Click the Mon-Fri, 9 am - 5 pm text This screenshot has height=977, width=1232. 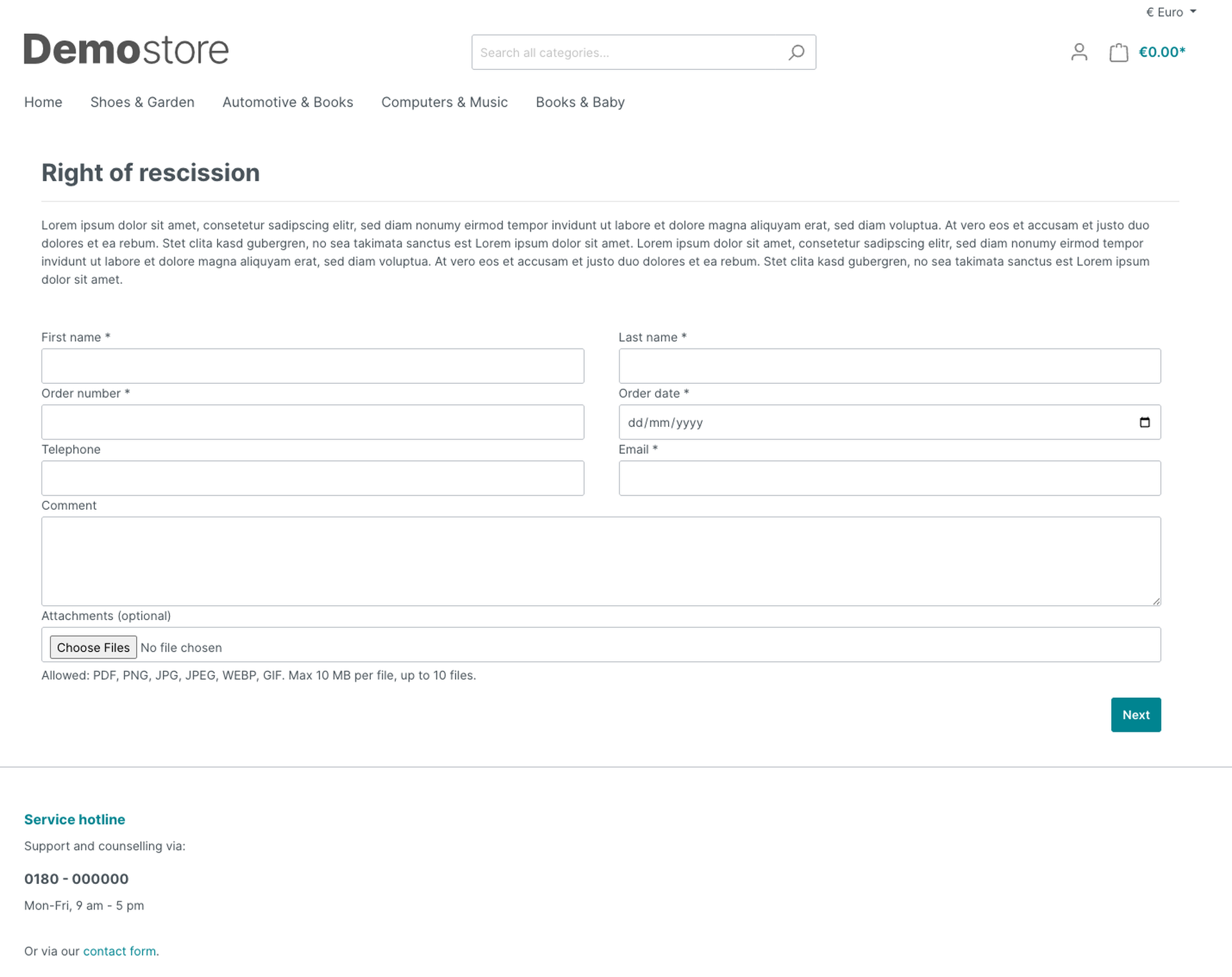coord(84,906)
